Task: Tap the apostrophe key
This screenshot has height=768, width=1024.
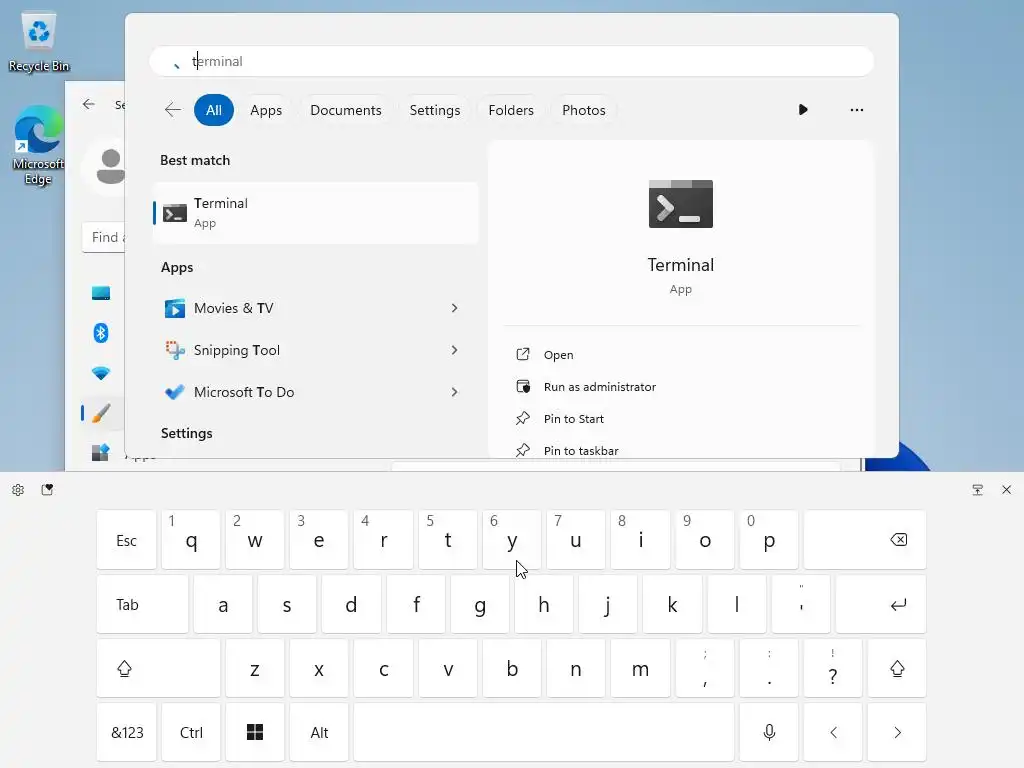Action: 801,604
